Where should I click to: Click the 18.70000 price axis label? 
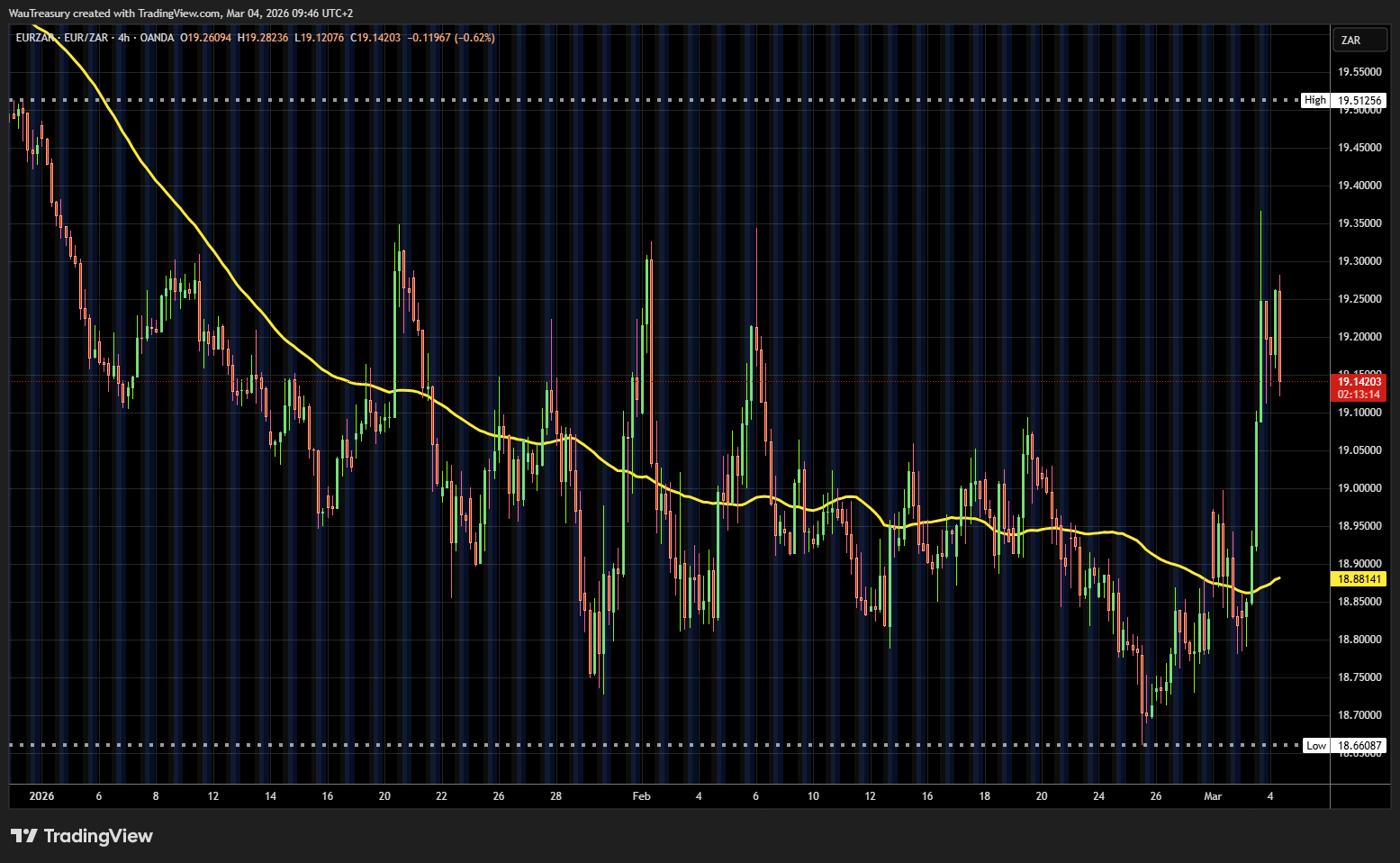[x=1359, y=715]
